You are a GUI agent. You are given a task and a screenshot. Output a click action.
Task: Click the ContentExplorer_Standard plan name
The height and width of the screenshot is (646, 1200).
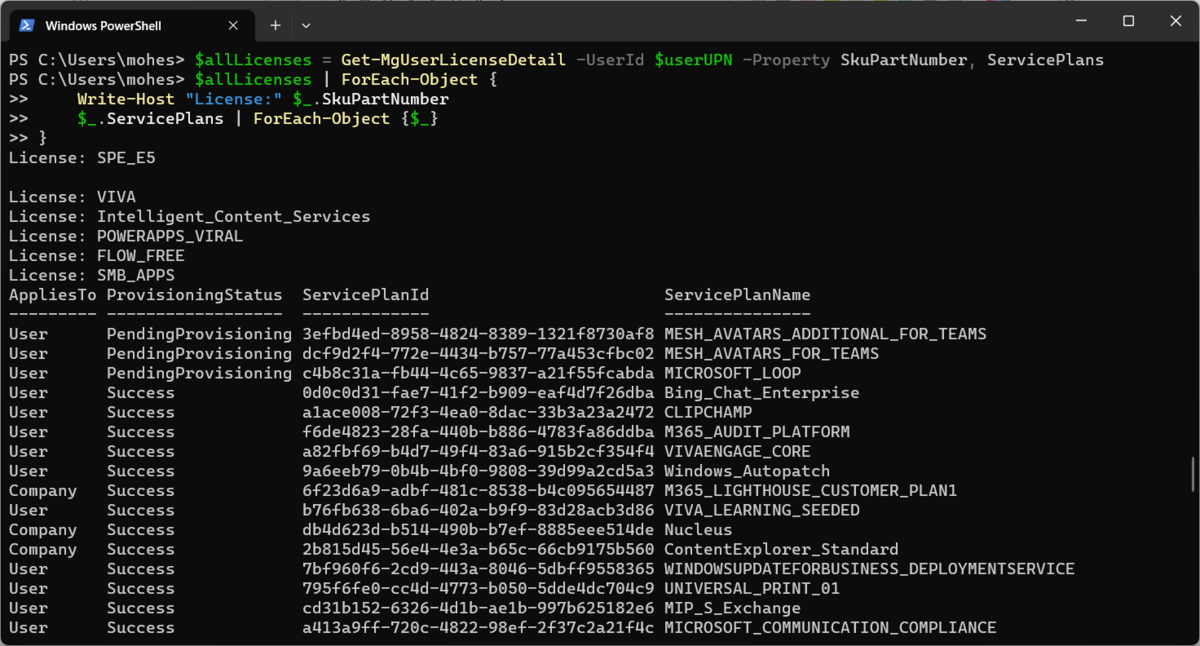tap(781, 549)
